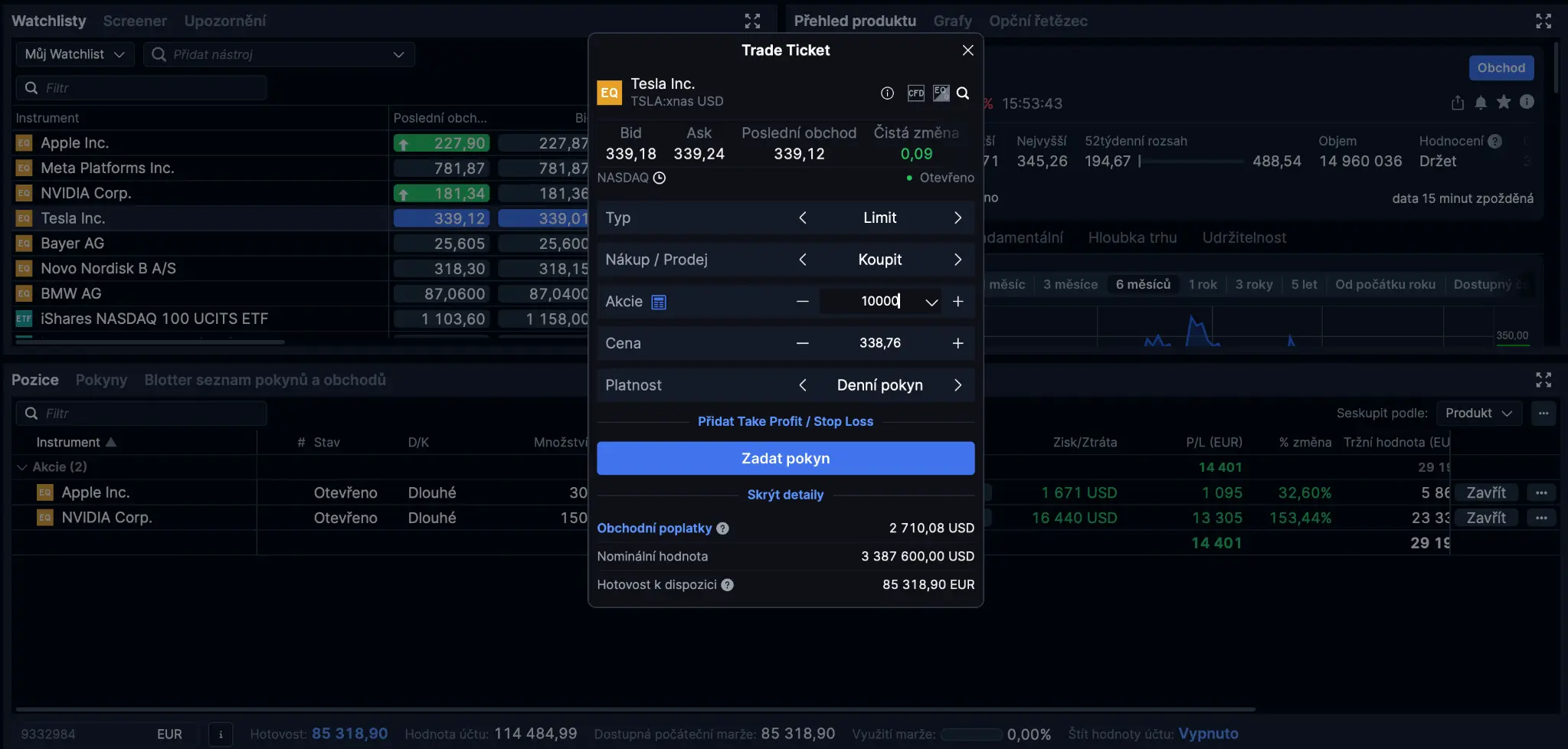Expand the Watchlist panel to fullscreen
Viewport: 1568px width, 749px height.
point(752,21)
